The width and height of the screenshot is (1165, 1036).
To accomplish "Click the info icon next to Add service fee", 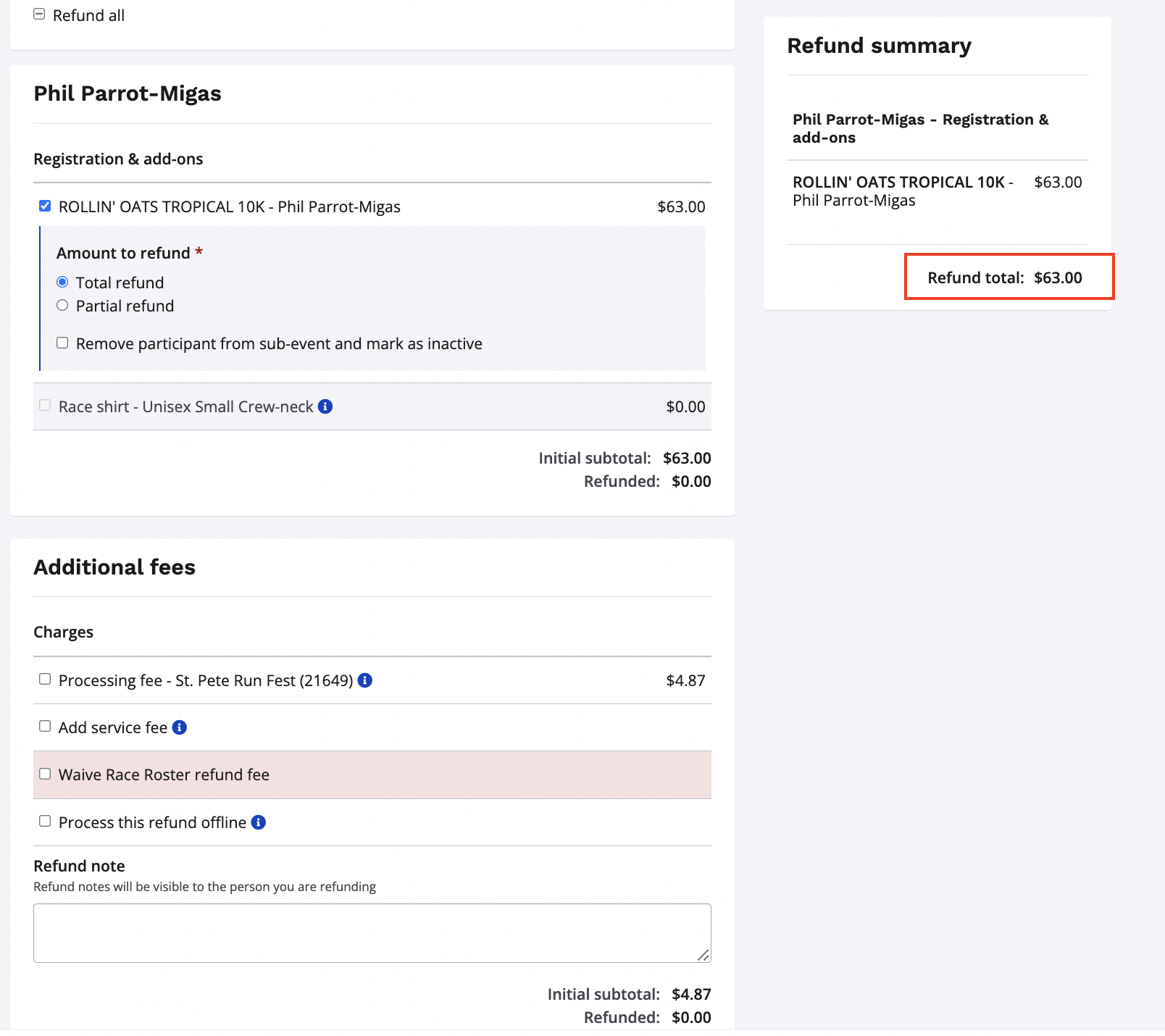I will click(x=180, y=727).
